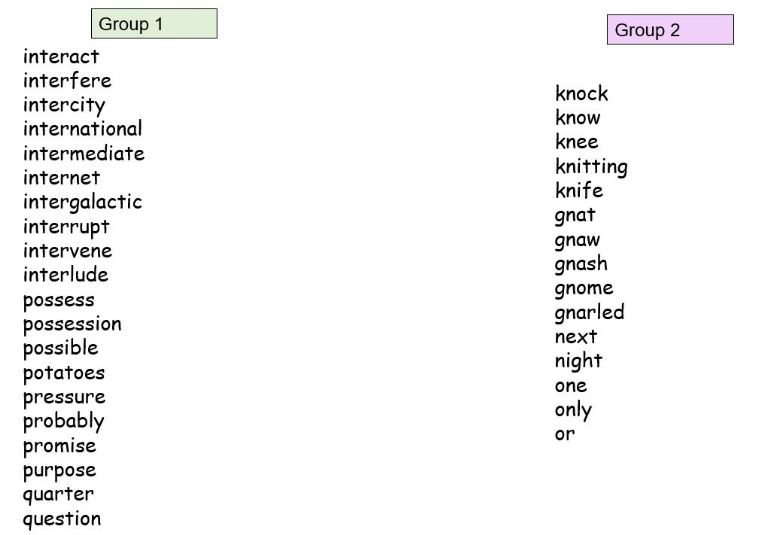Viewport: 779px width, 535px height.
Task: Click the green Group 1 label
Action: click(x=153, y=24)
